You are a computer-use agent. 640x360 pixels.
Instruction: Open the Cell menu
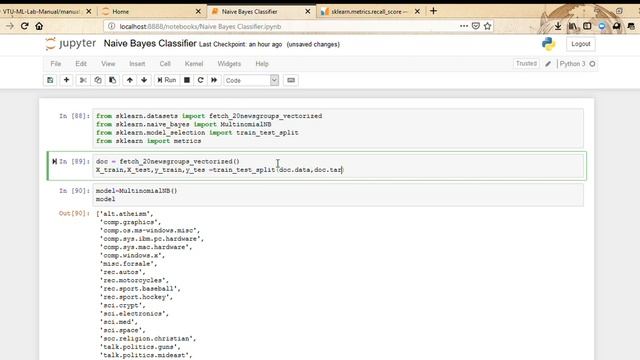point(165,64)
